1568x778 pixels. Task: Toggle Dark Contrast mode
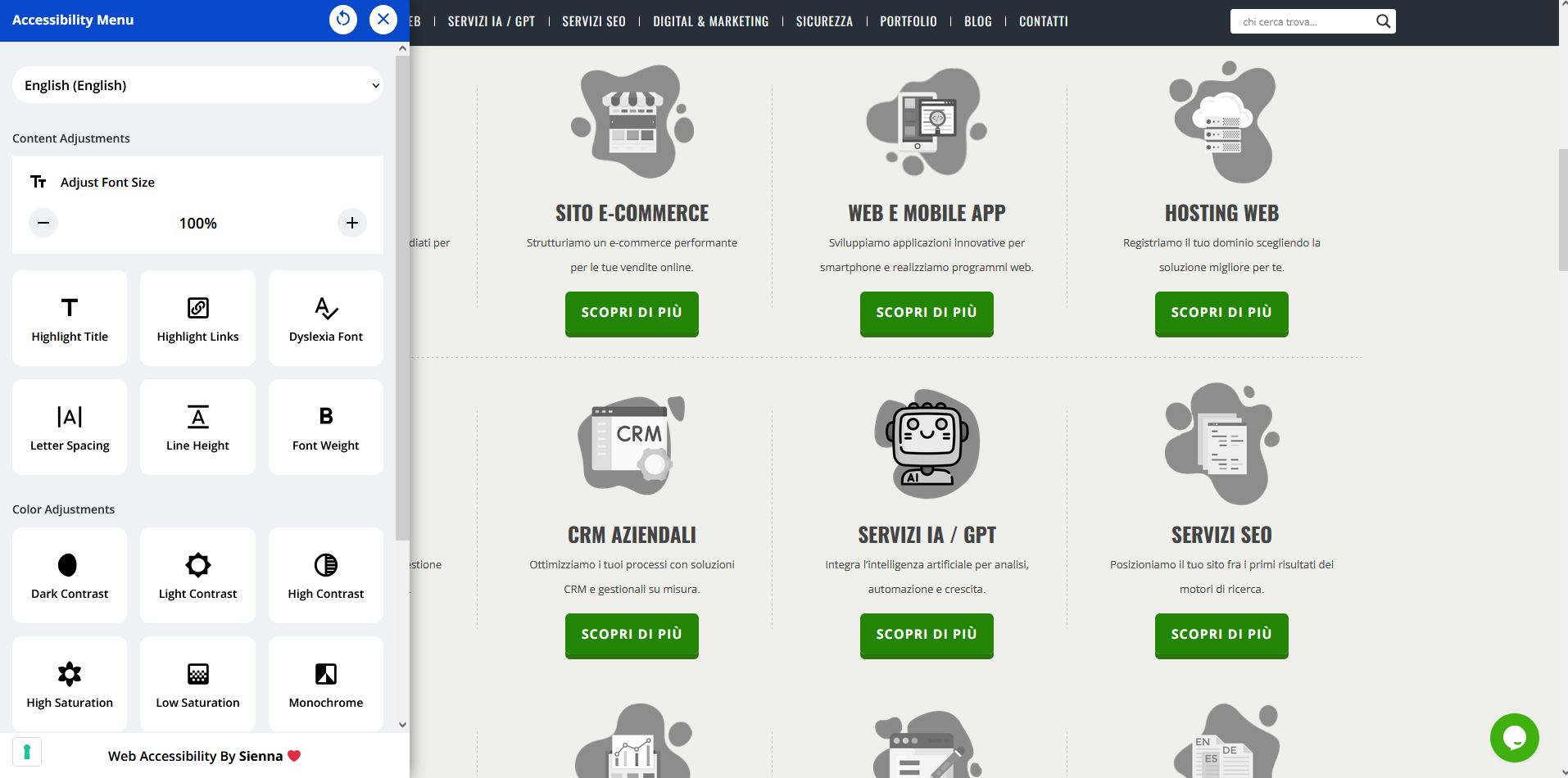point(70,575)
